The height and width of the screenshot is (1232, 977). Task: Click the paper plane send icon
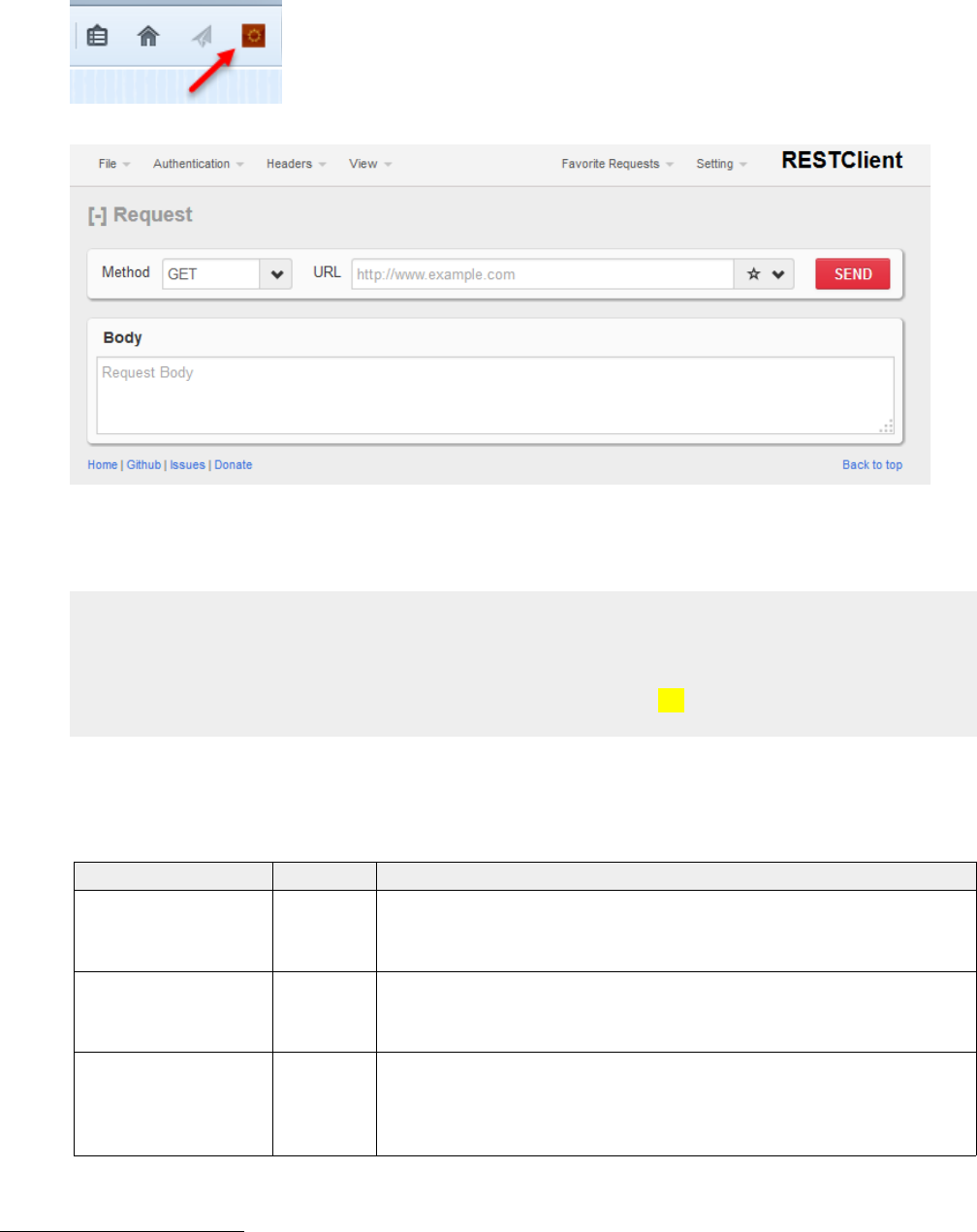click(202, 37)
